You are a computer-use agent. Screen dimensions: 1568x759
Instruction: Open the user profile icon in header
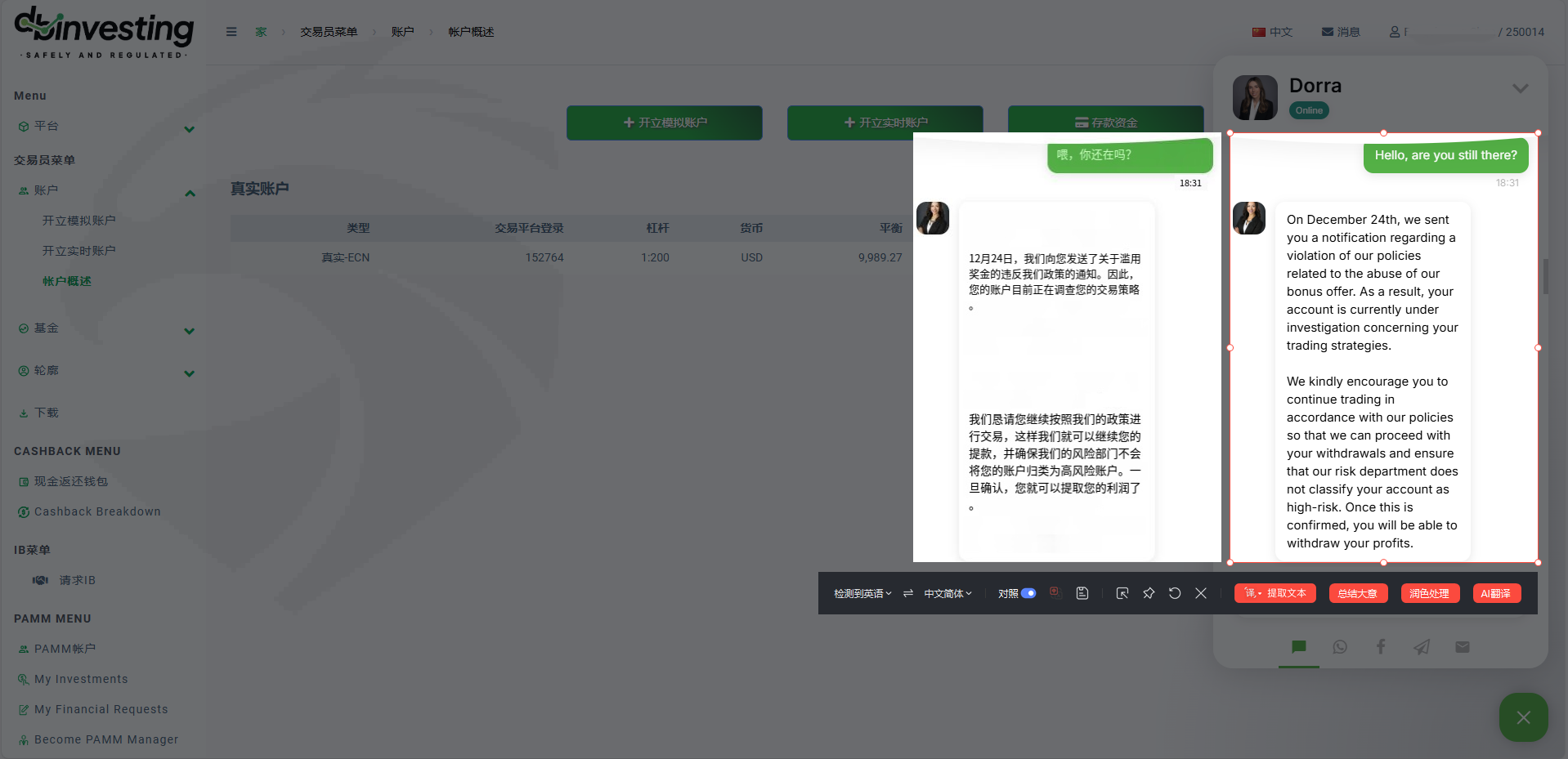(x=1395, y=32)
